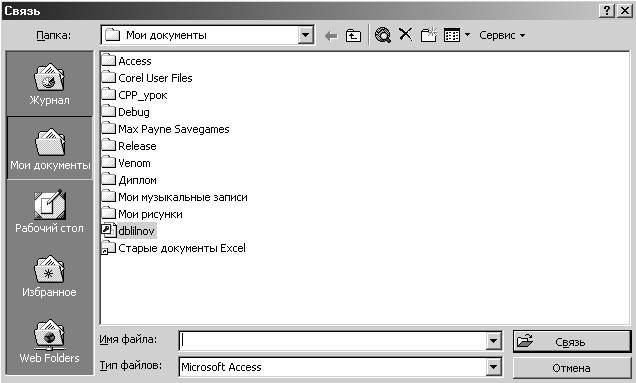The width and height of the screenshot is (636, 383).
Task: Open the Views dropdown arrow
Action: [x=467, y=35]
